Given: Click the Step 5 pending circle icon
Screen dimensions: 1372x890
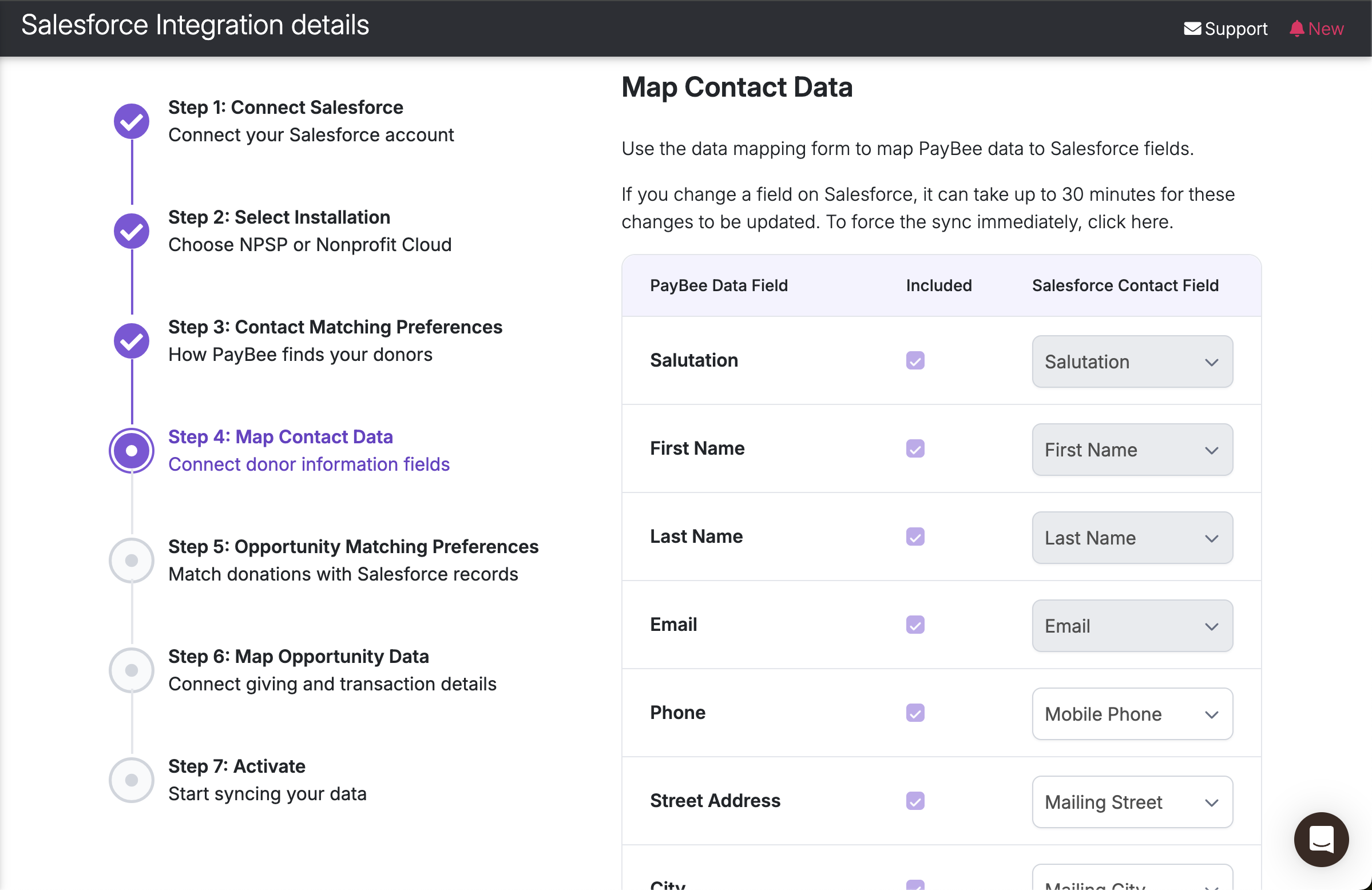Looking at the screenshot, I should tap(132, 561).
